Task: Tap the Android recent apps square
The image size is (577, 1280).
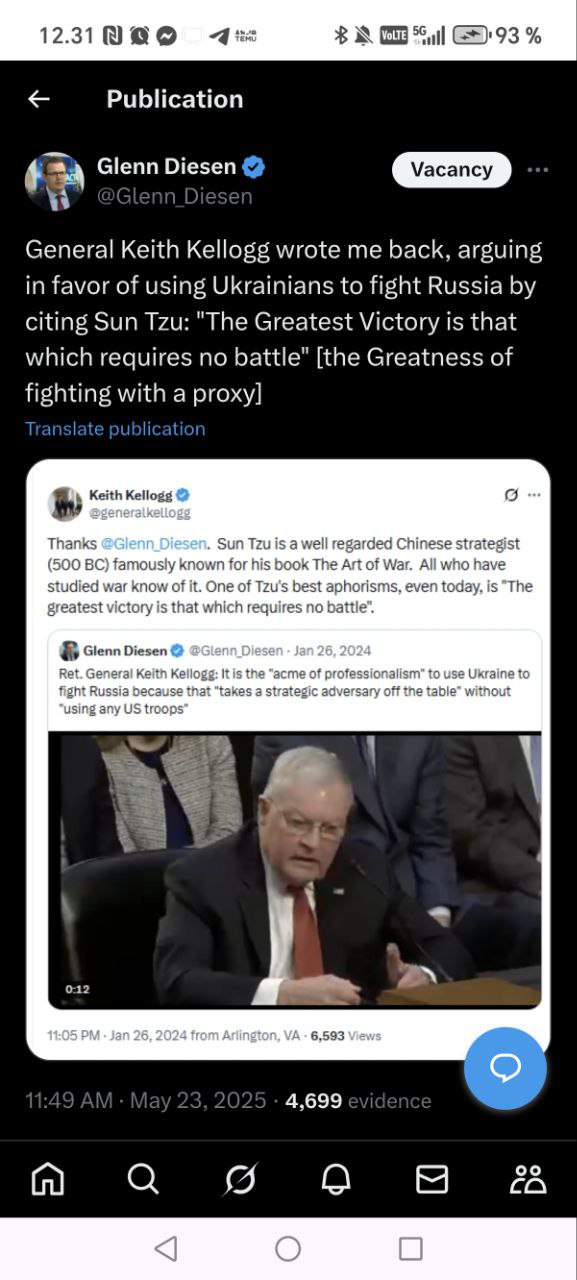Action: [410, 1248]
